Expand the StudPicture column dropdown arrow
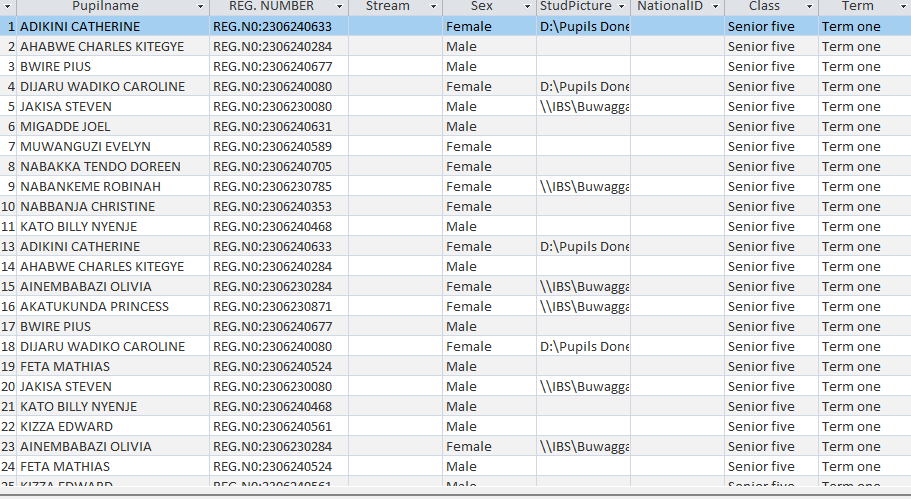Viewport: 911px width, 499px height. 621,7
